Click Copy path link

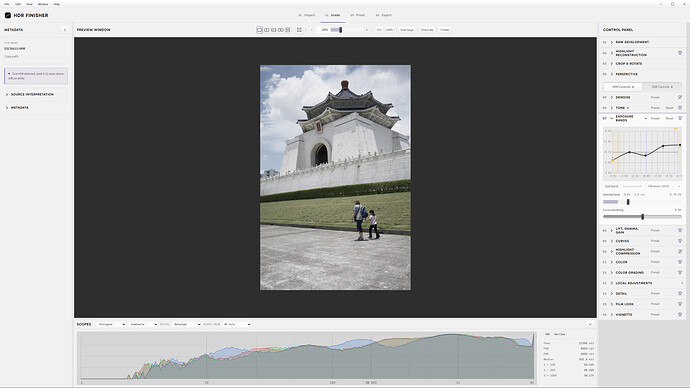11,57
